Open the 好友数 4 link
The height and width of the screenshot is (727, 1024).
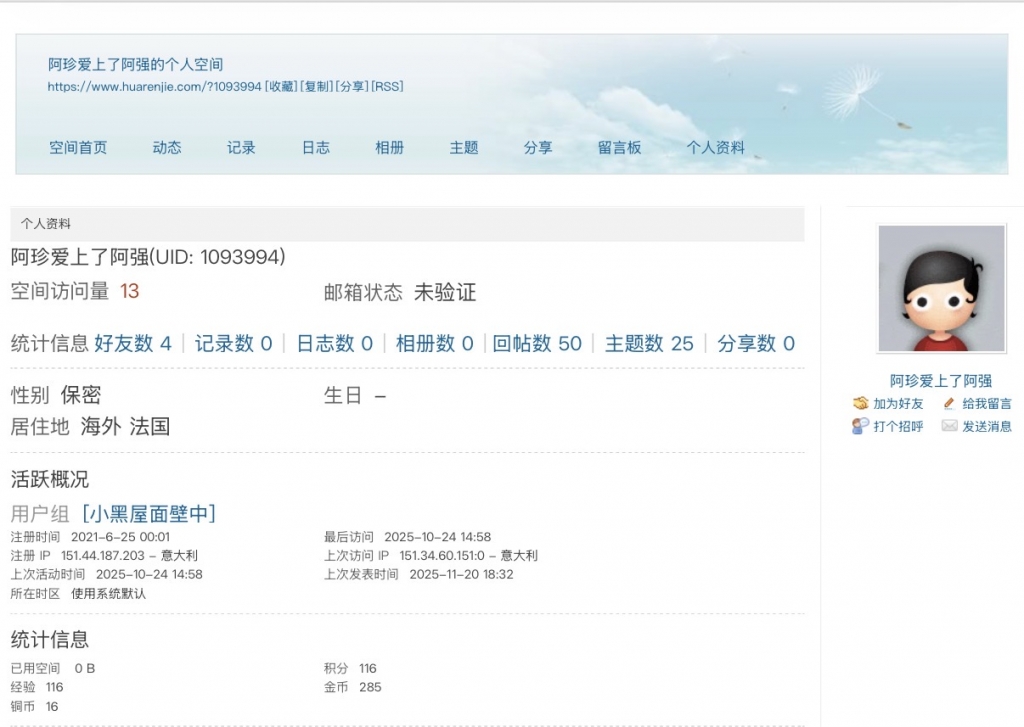[x=133, y=344]
